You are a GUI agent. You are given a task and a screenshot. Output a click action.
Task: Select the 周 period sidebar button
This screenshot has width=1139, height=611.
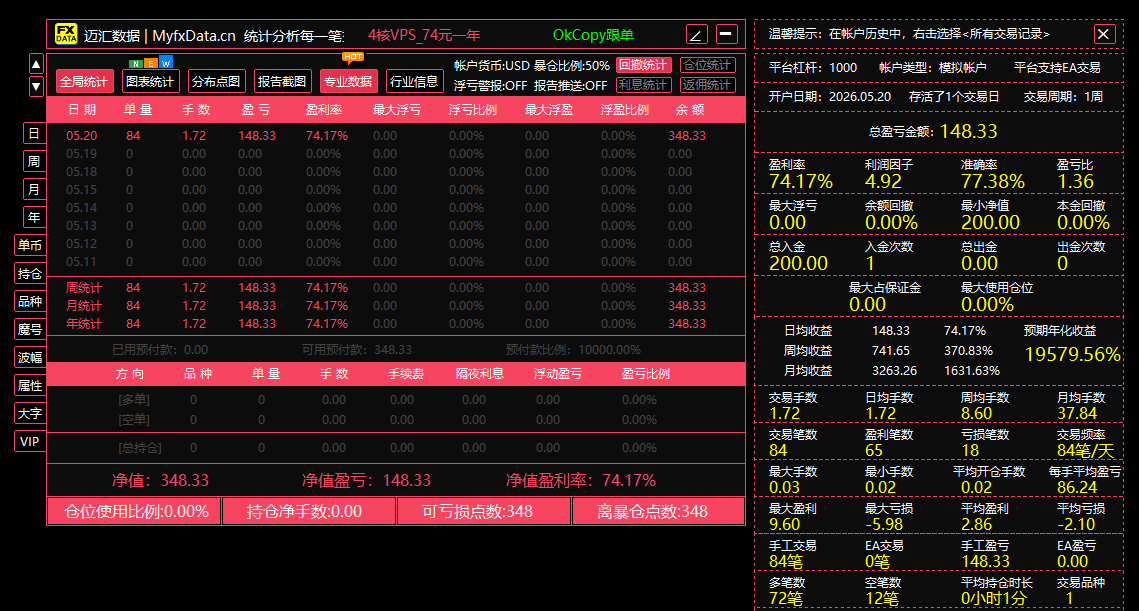[x=34, y=161]
